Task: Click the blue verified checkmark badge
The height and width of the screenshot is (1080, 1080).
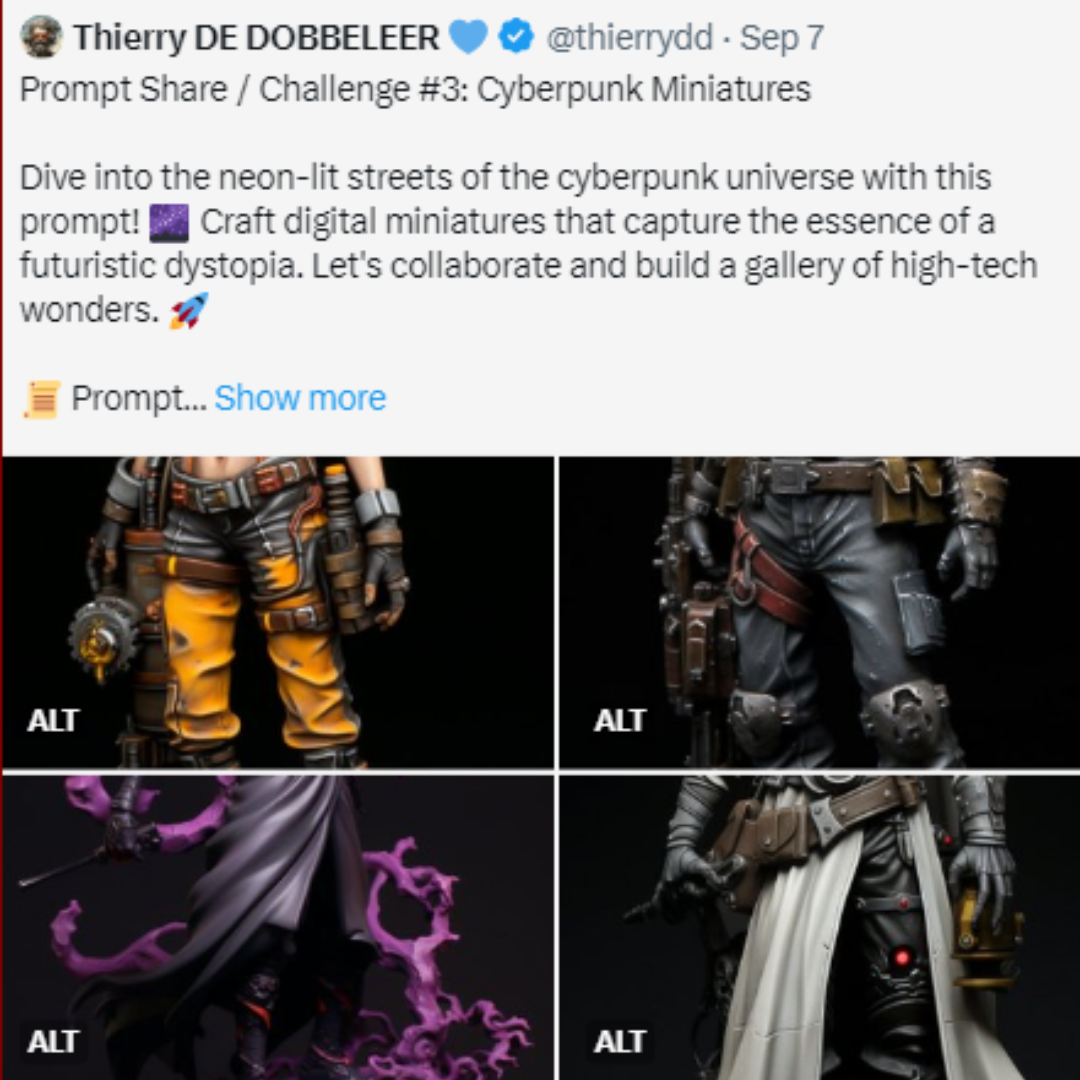Action: (x=516, y=37)
